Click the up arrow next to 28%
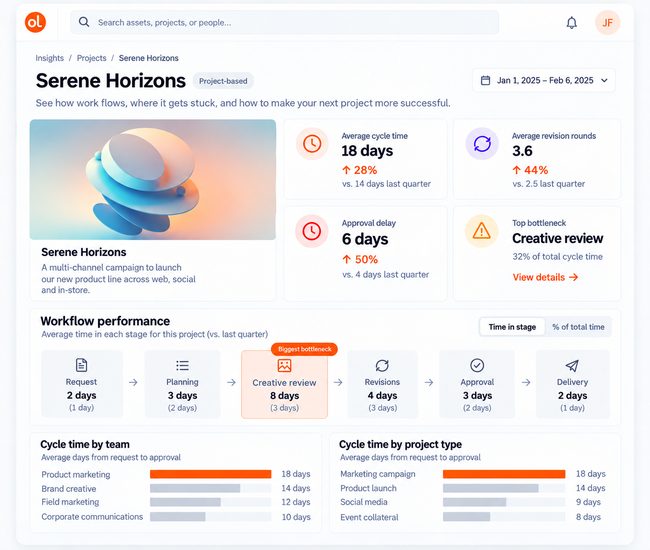 [x=347, y=170]
